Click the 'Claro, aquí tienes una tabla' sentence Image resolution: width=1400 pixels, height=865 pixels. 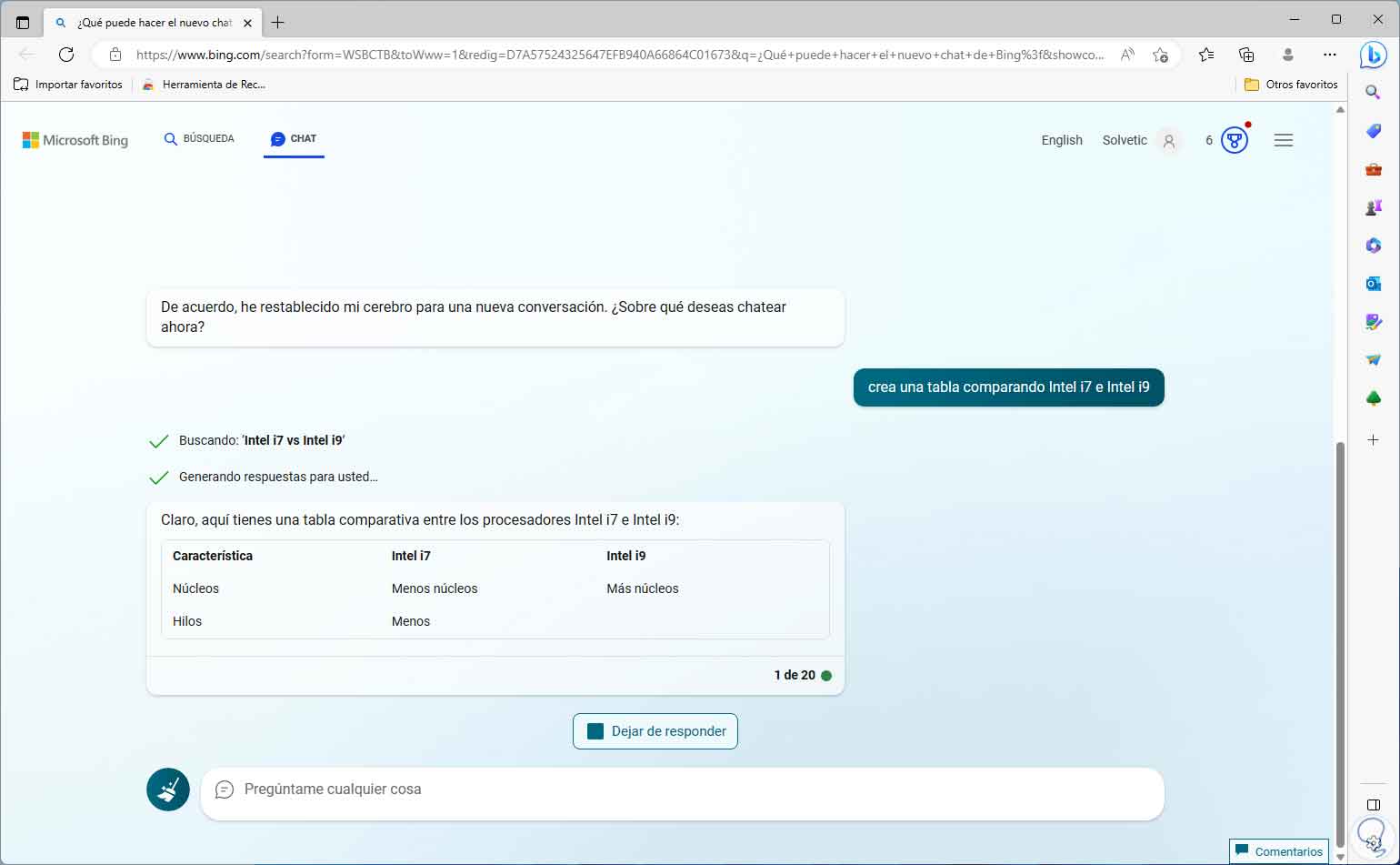[x=420, y=520]
